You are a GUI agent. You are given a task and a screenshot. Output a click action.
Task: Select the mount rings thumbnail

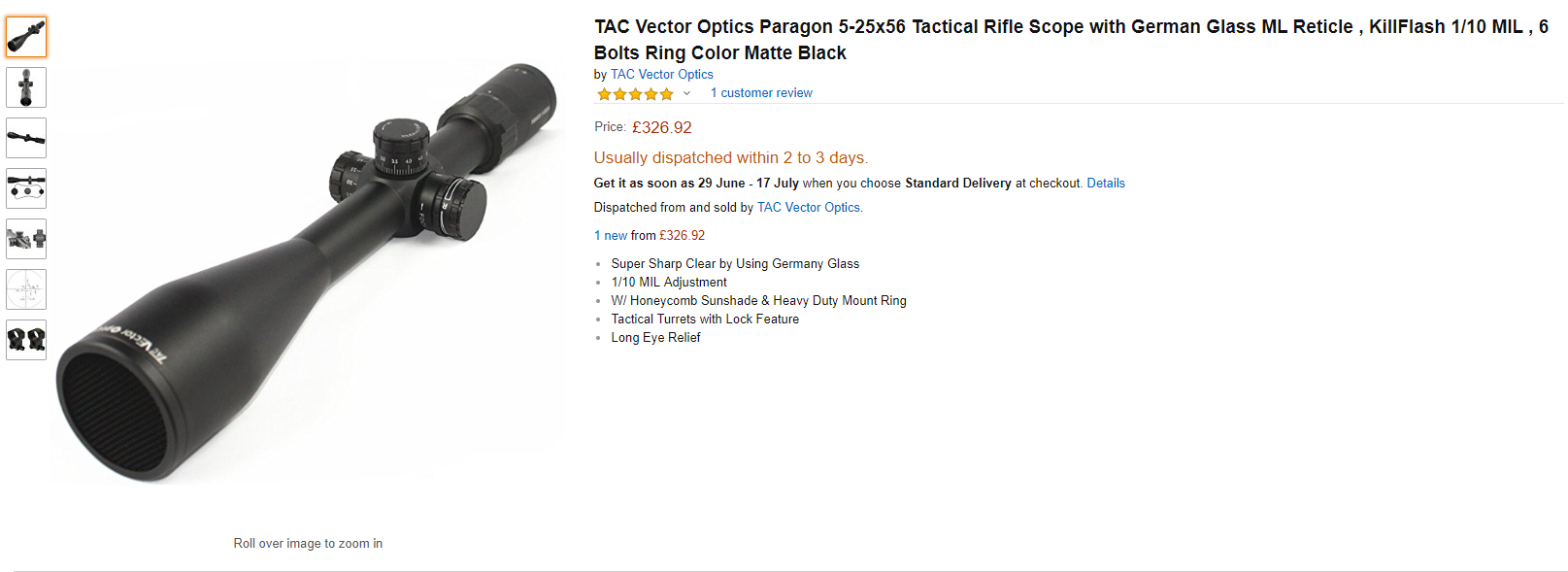pyautogui.click(x=26, y=340)
